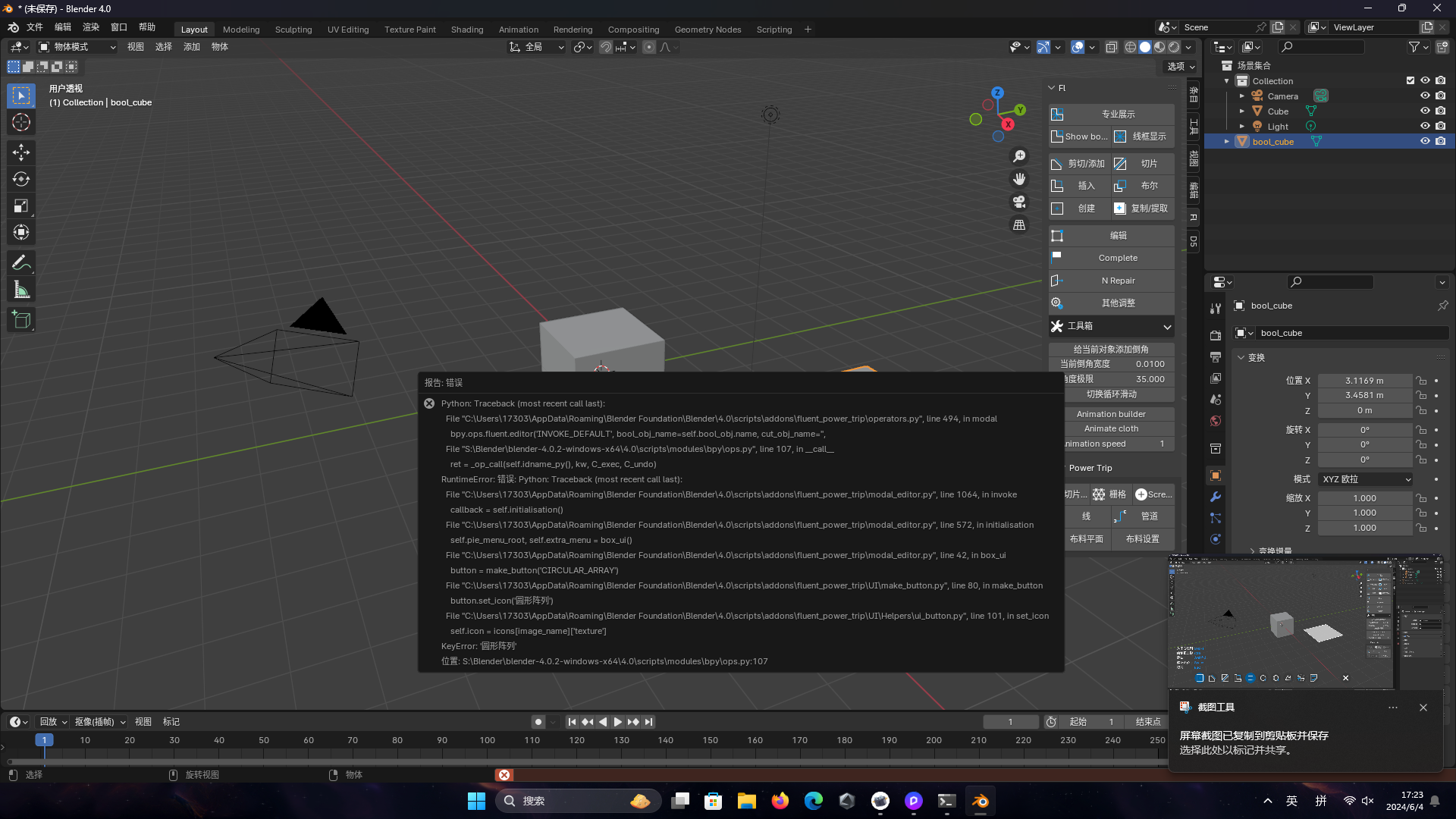This screenshot has width=1456, height=819.
Task: Toggle camera view icon in viewport
Action: (x=1019, y=202)
